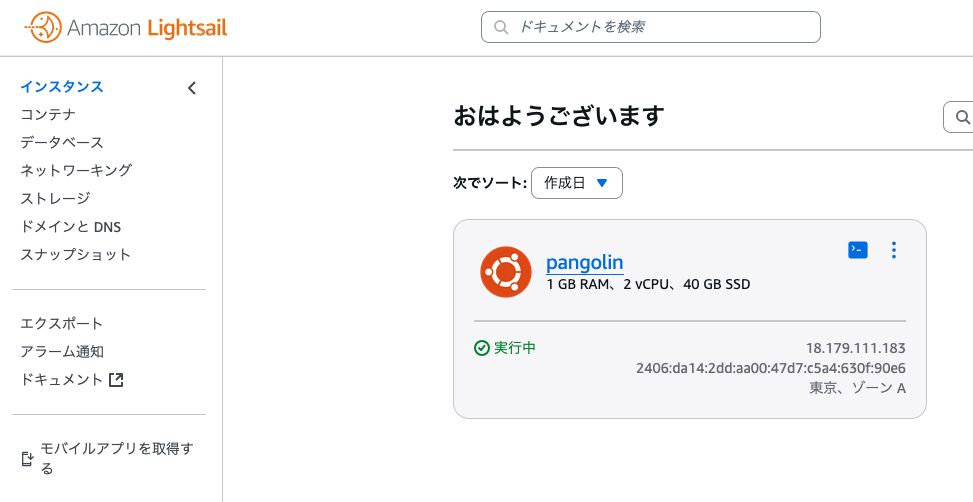Go to データベース section
Viewport: 973px width, 502px height.
point(62,143)
